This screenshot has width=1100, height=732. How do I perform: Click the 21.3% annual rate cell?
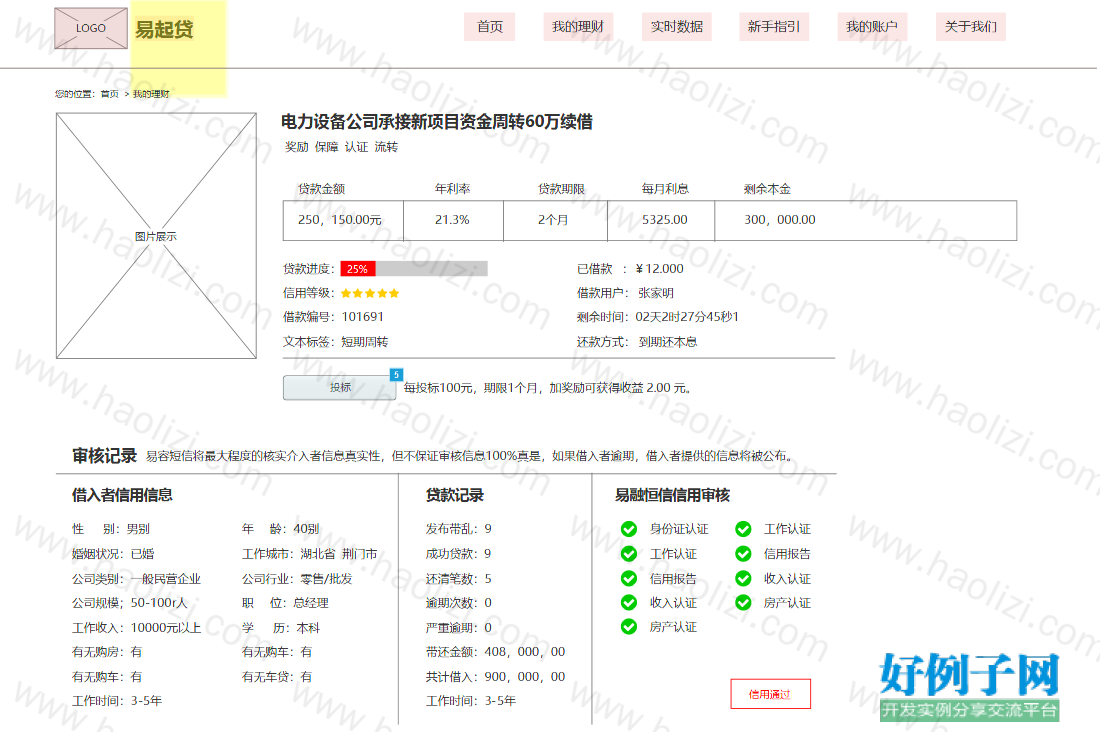453,220
